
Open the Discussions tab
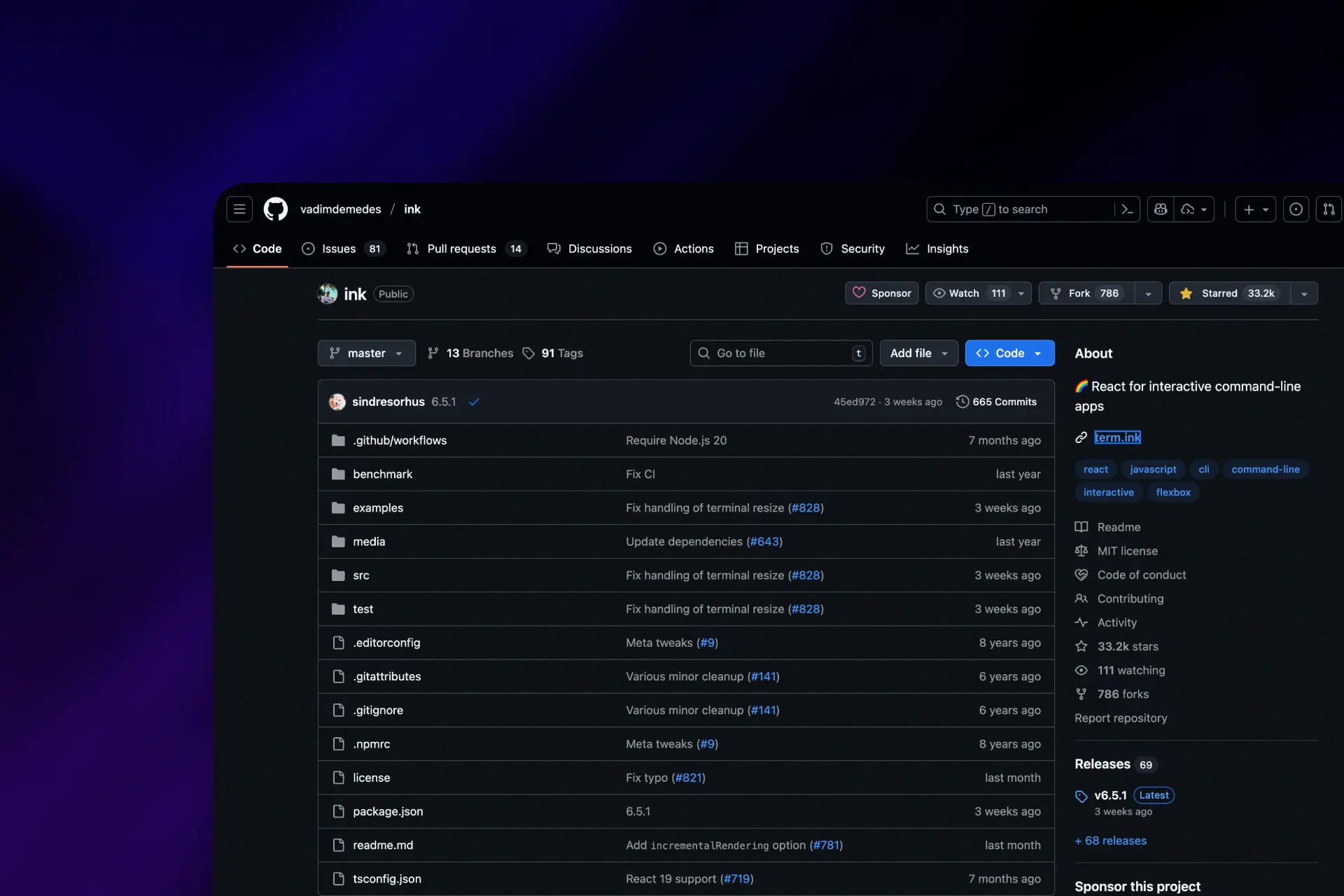point(589,248)
